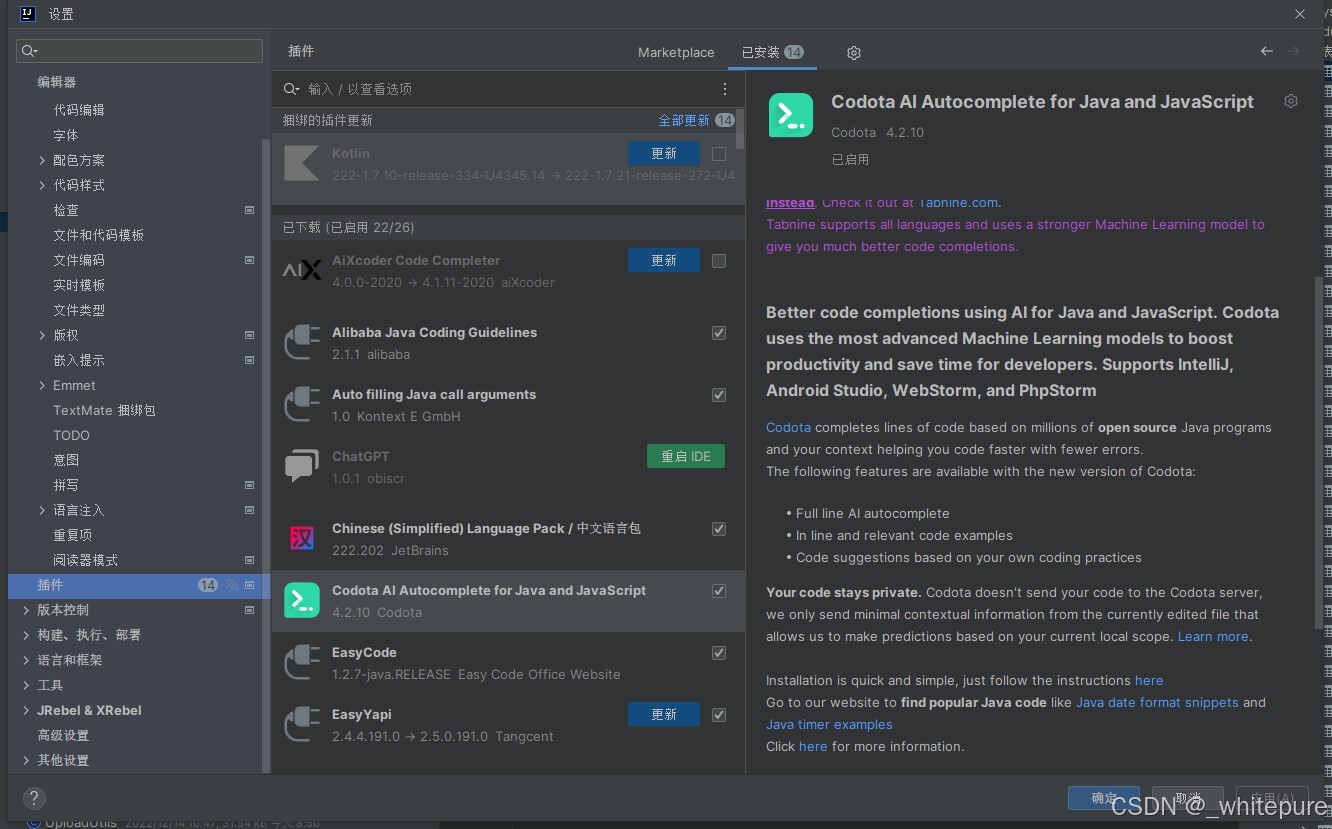Click the Kotlin plugin logo
1332x829 pixels.
point(301,164)
